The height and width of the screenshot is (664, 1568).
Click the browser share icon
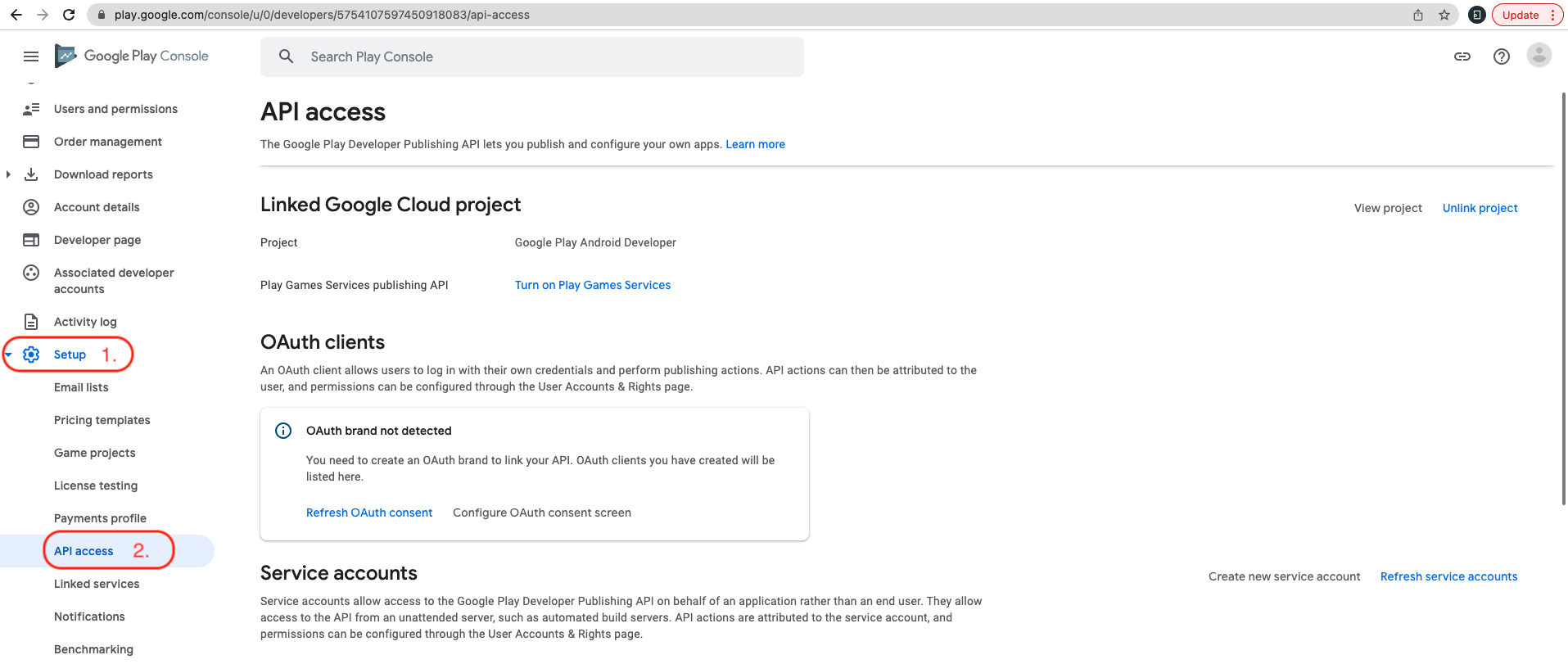coord(1418,15)
